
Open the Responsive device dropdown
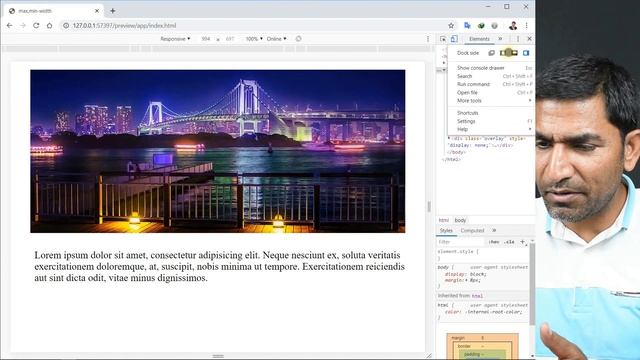[175, 39]
